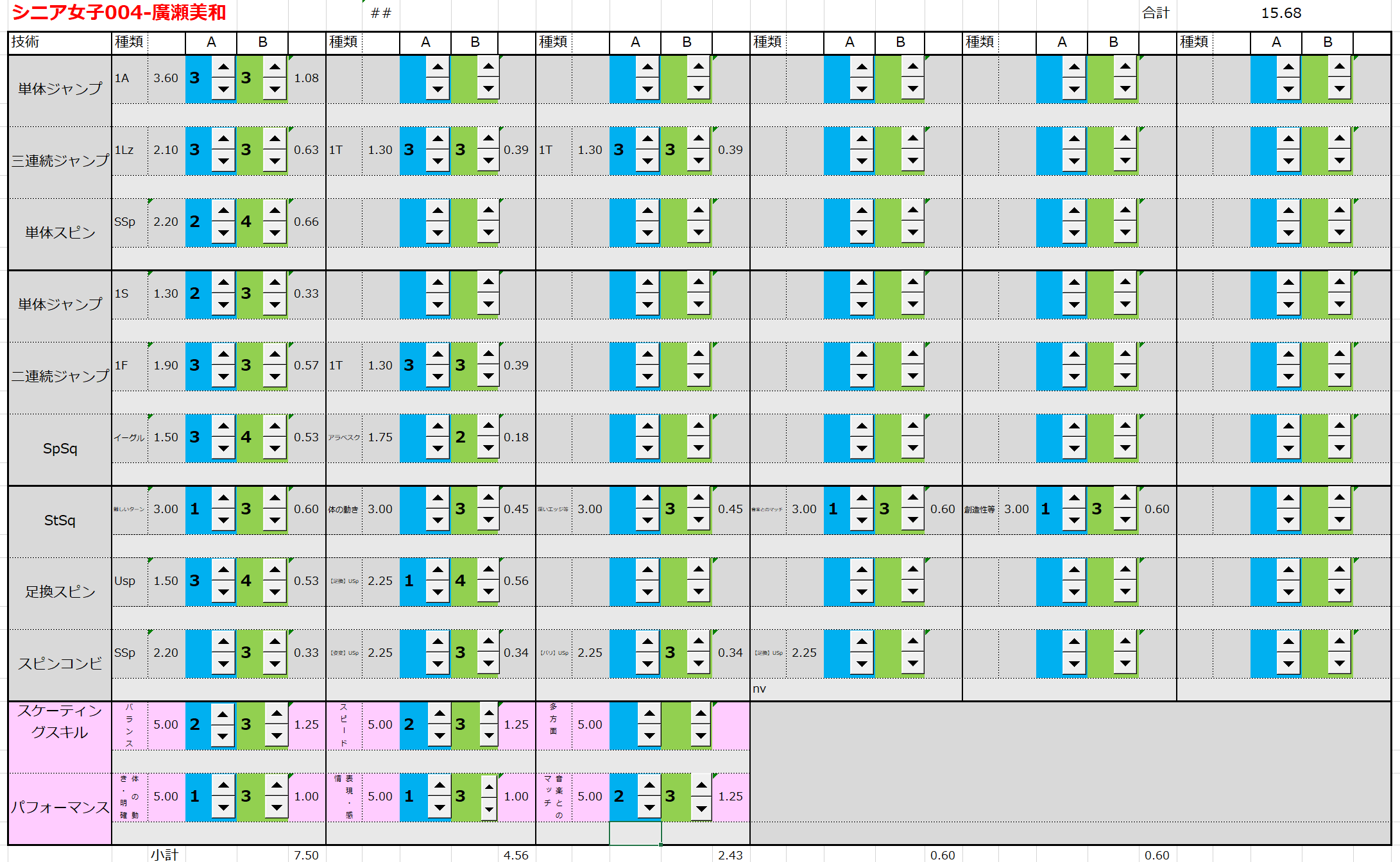1400x862 pixels.
Task: Decrease judge B score for 体の動き StSq
Action: click(x=488, y=520)
